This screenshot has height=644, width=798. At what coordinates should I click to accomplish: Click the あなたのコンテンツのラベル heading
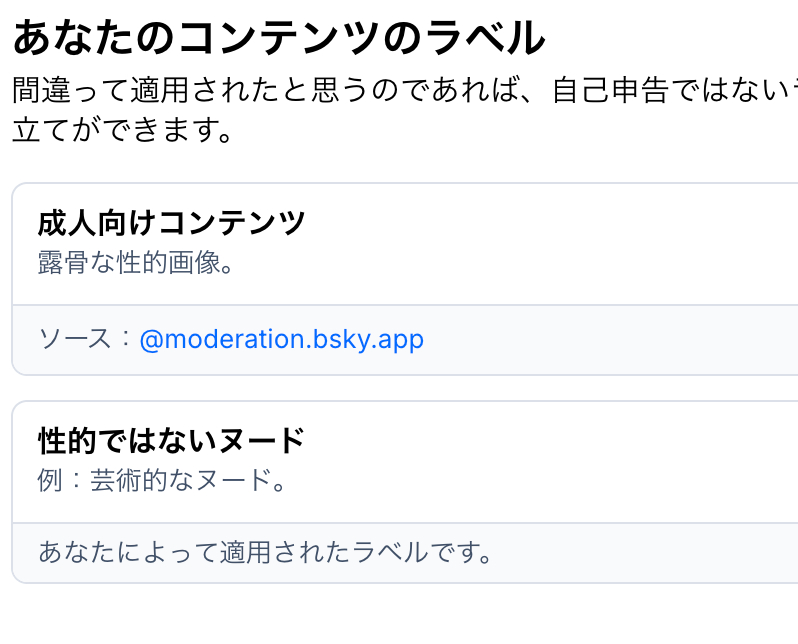[x=279, y=38]
